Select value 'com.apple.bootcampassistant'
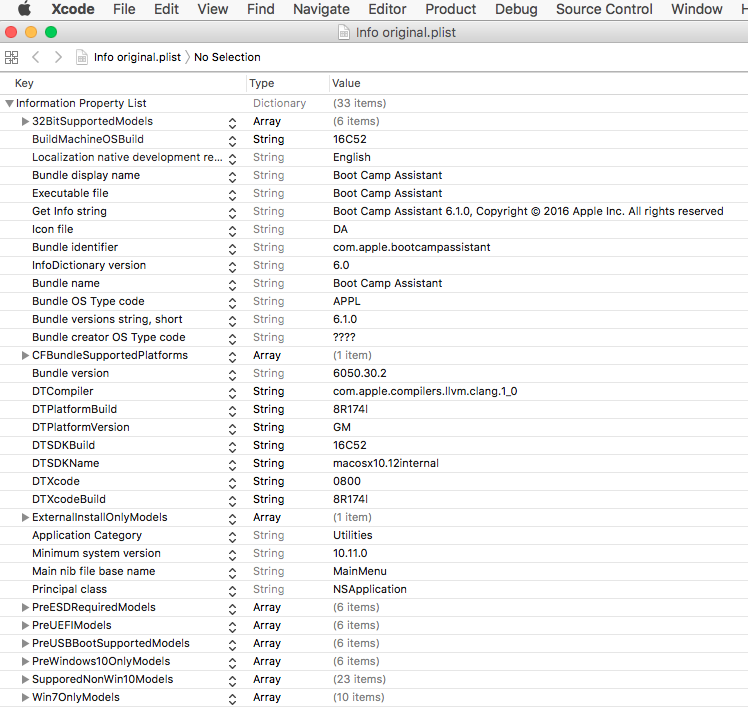This screenshot has width=748, height=711. point(412,247)
